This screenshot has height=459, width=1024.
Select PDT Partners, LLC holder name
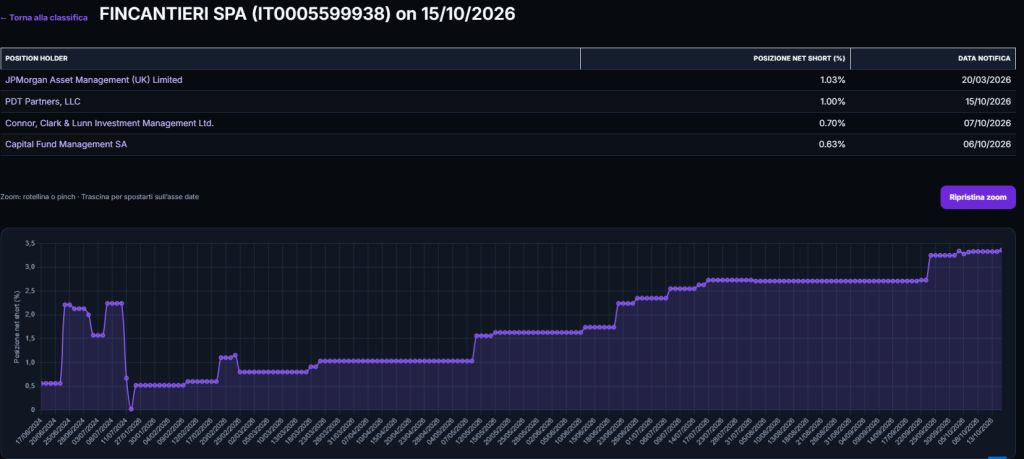[x=42, y=101]
